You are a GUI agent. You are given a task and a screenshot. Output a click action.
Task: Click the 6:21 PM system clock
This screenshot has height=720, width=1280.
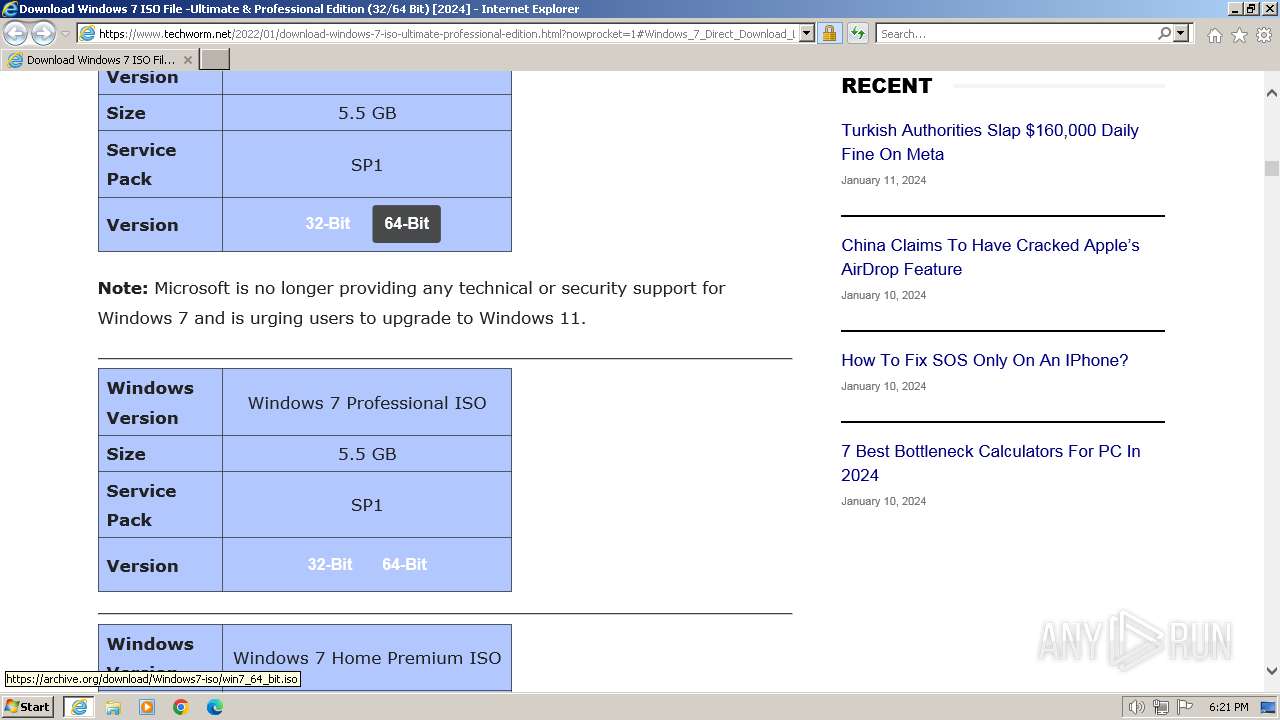pyautogui.click(x=1228, y=707)
